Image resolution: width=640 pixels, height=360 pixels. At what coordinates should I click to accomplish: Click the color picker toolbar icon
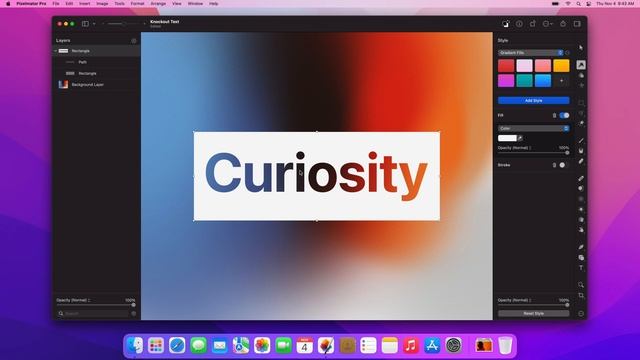coord(506,24)
